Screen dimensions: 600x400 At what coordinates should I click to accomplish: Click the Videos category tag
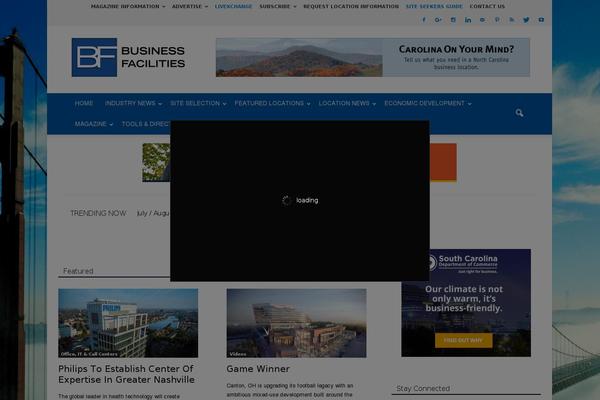tap(238, 354)
